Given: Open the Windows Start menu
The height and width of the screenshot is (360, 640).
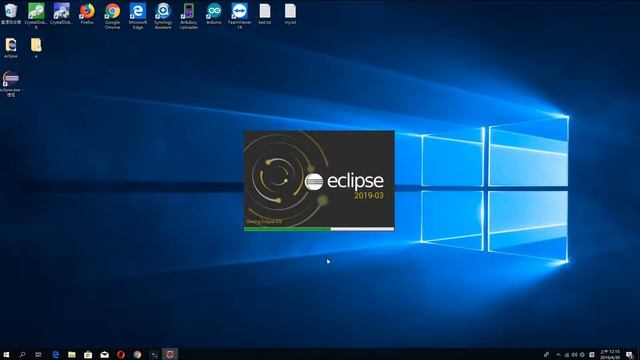Looking at the screenshot, I should pyautogui.click(x=6, y=354).
